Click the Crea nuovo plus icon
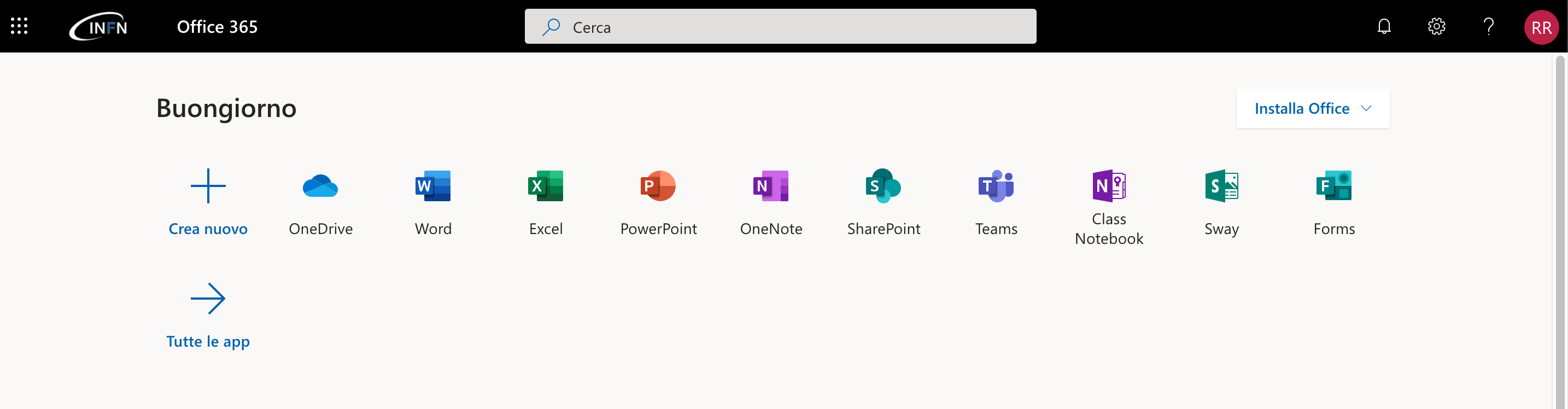Image resolution: width=1568 pixels, height=409 pixels. pyautogui.click(x=208, y=185)
